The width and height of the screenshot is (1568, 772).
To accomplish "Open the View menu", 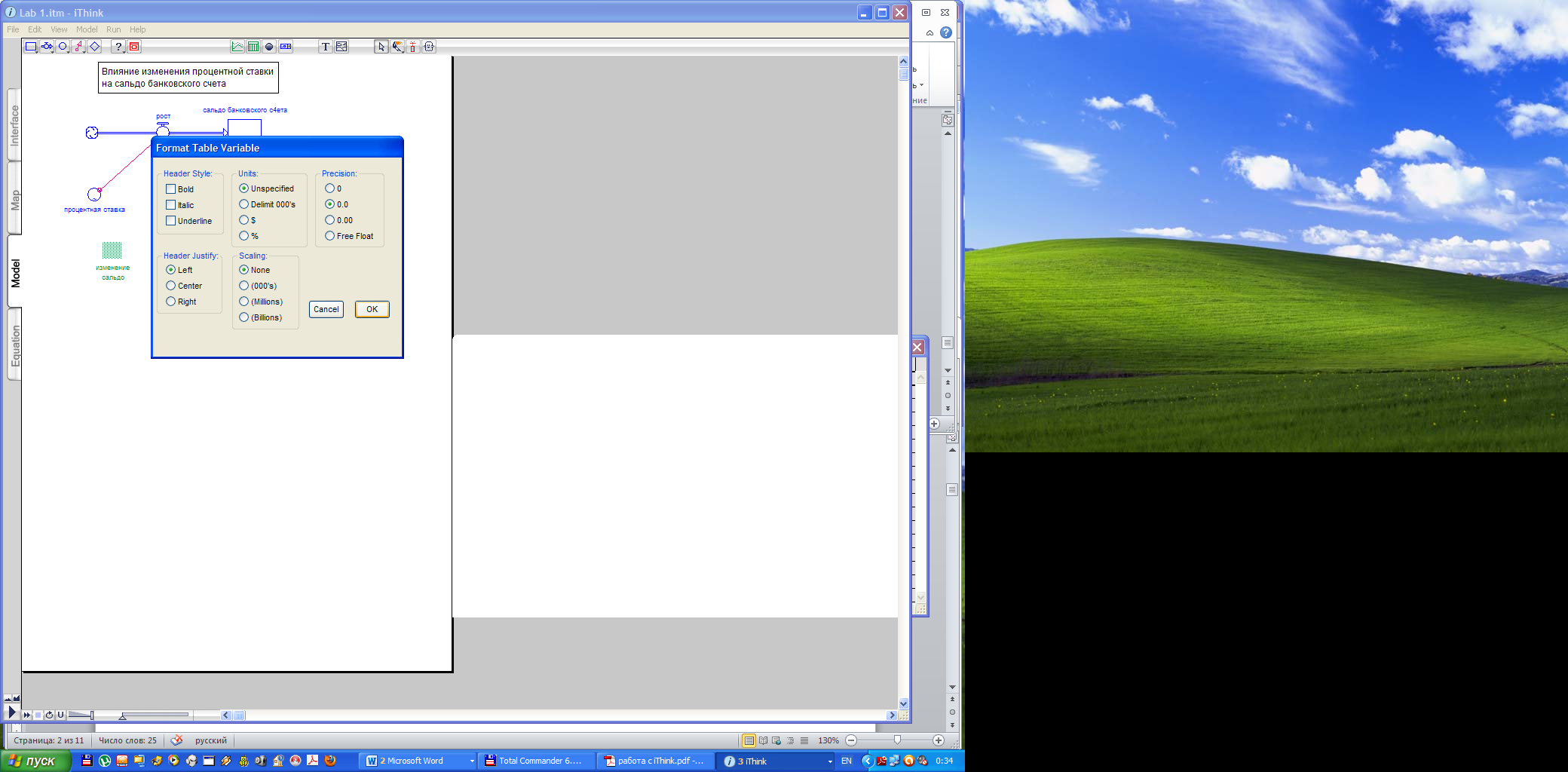I will (x=59, y=29).
